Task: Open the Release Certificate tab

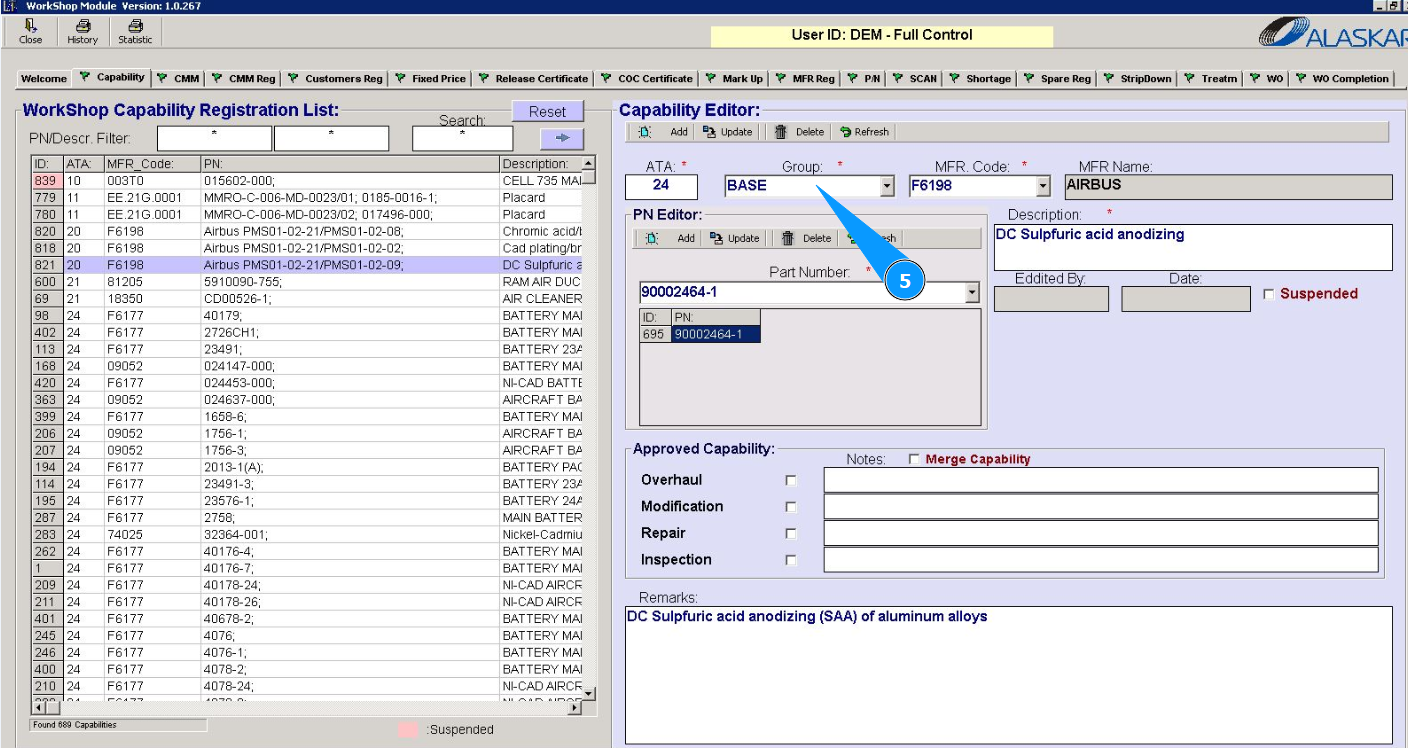Action: [x=534, y=78]
